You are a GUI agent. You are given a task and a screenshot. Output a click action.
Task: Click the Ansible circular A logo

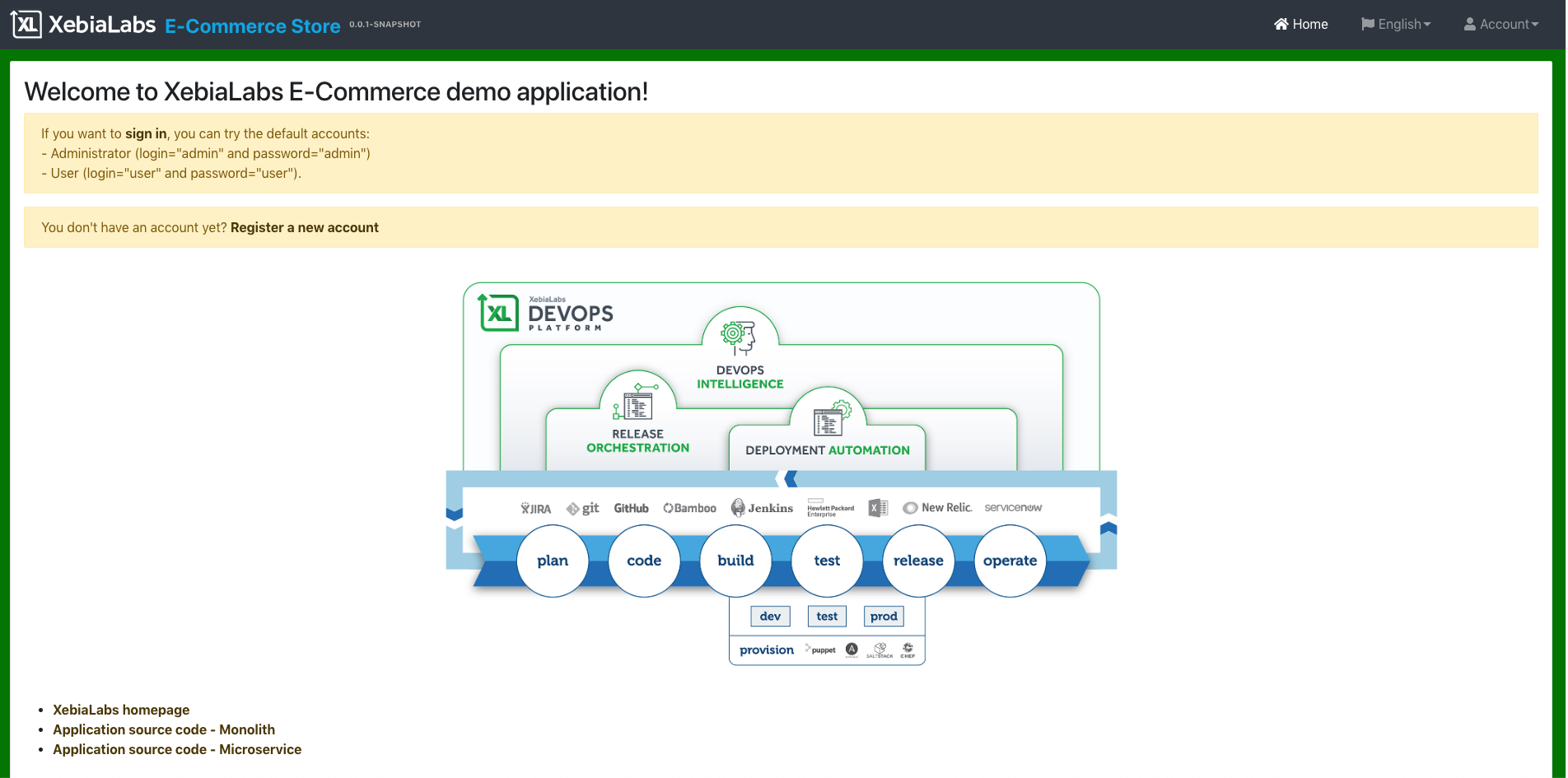852,650
